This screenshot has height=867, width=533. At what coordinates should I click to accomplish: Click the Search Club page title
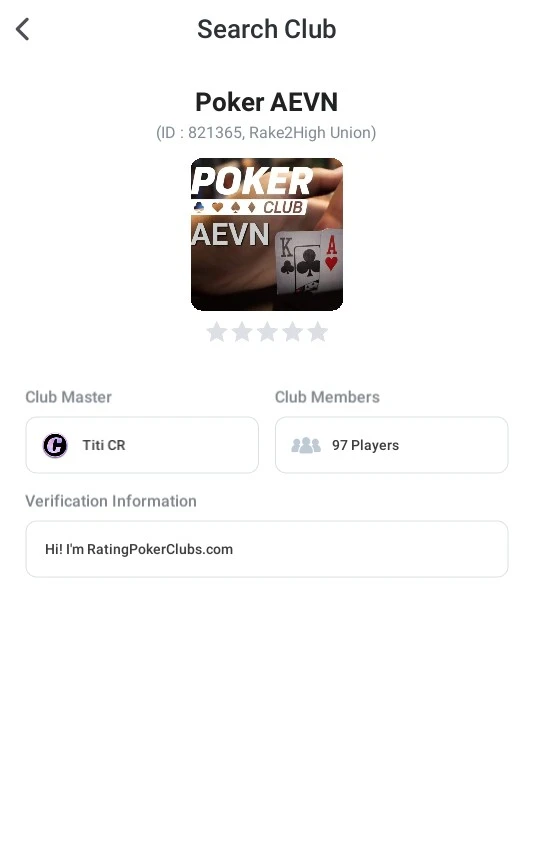(x=266, y=29)
